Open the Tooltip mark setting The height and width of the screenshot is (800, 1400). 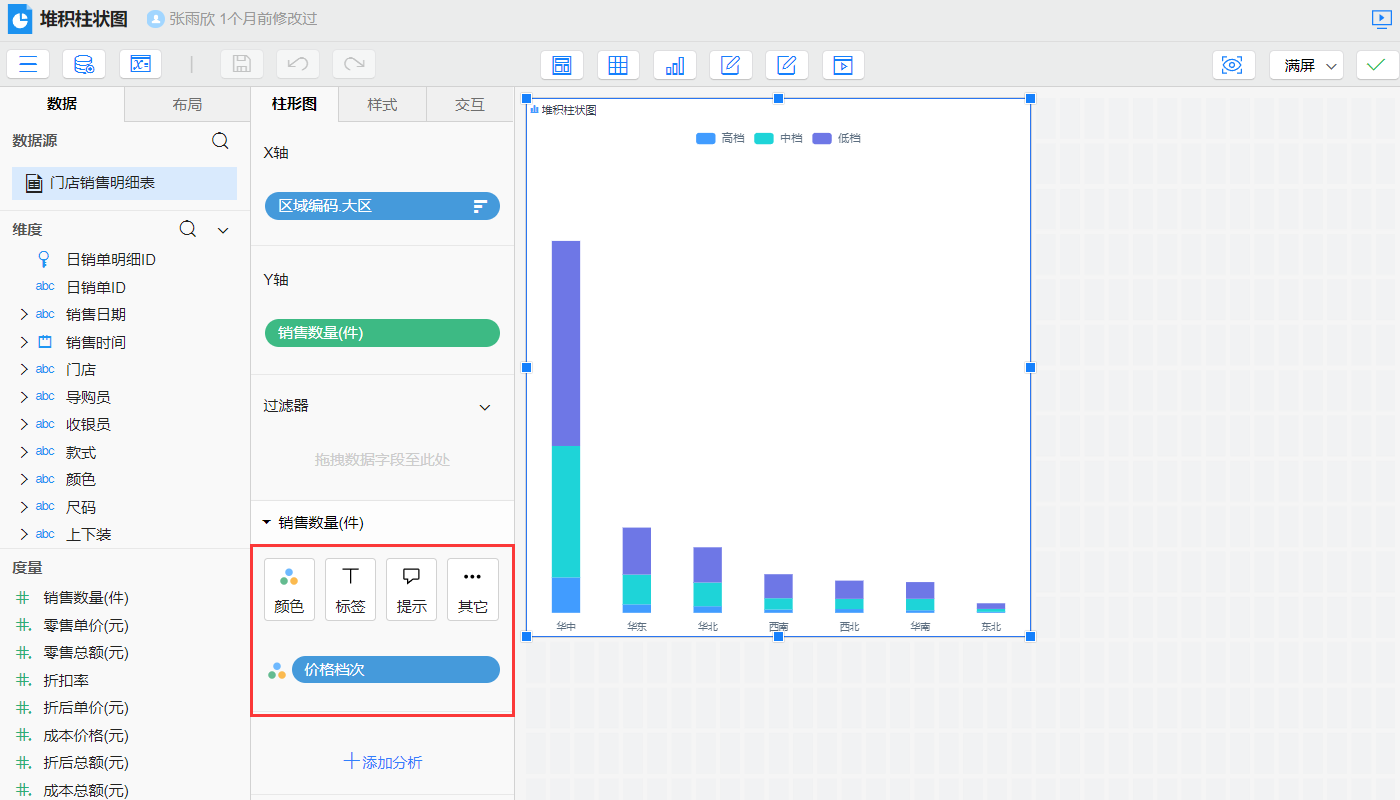[x=411, y=589]
